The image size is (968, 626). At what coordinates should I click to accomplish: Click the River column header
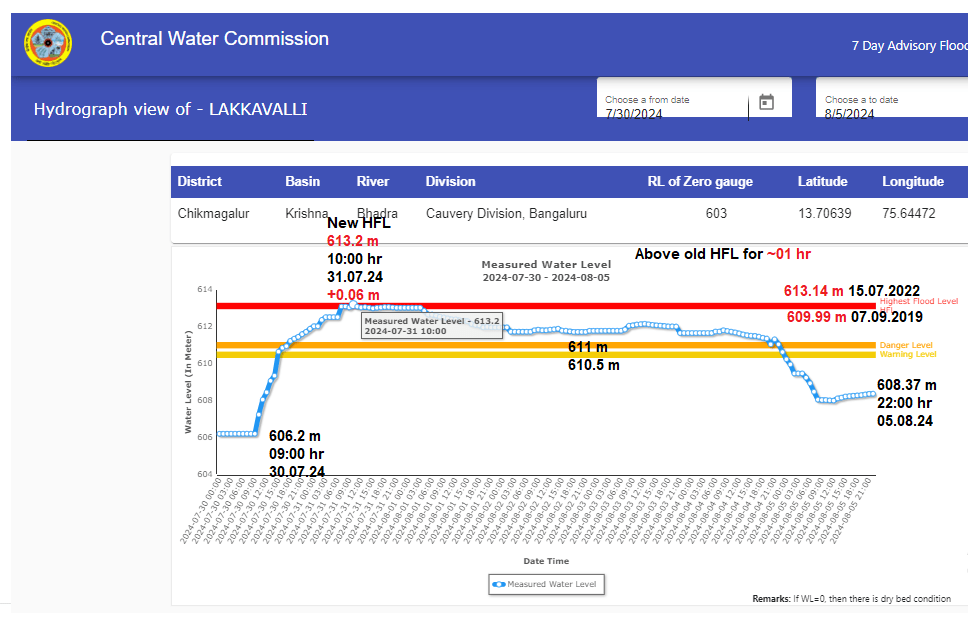click(x=373, y=182)
